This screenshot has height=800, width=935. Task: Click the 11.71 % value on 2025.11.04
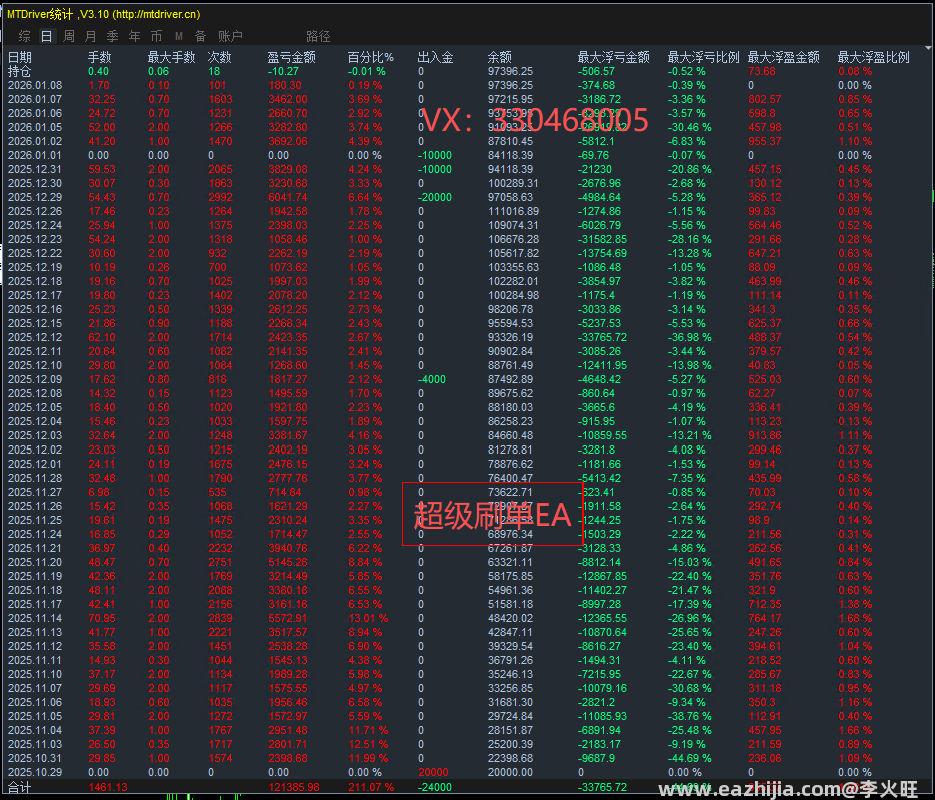(x=369, y=730)
